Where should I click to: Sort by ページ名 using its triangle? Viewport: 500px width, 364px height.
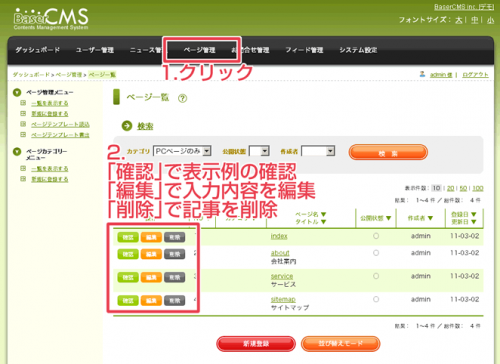(x=323, y=214)
